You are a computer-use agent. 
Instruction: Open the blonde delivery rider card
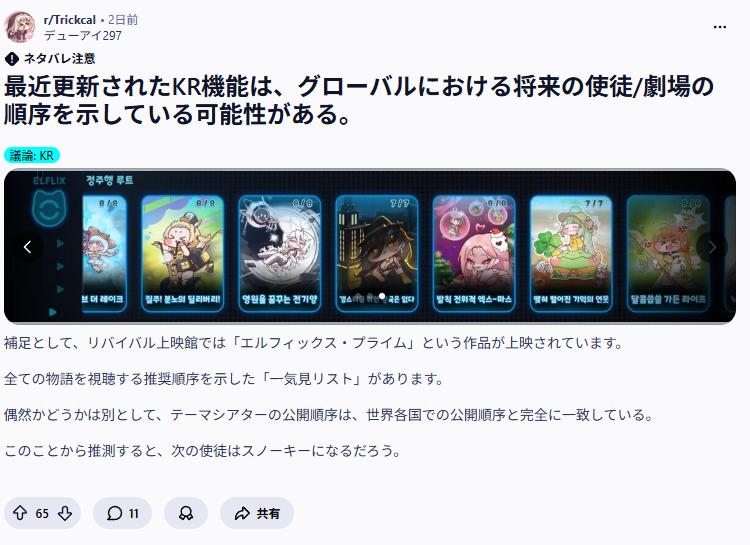(x=183, y=254)
